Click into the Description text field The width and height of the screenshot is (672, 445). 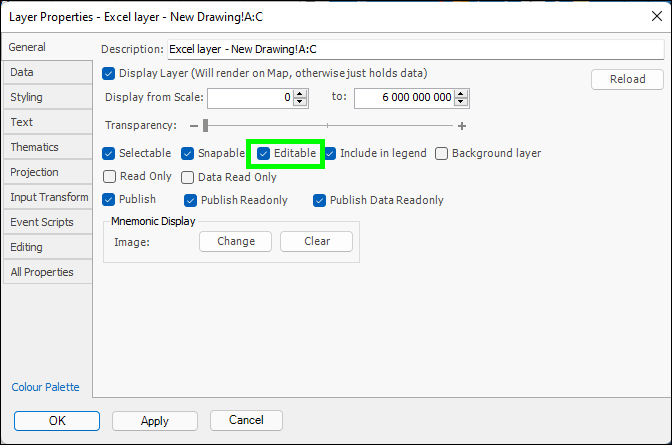coord(415,49)
